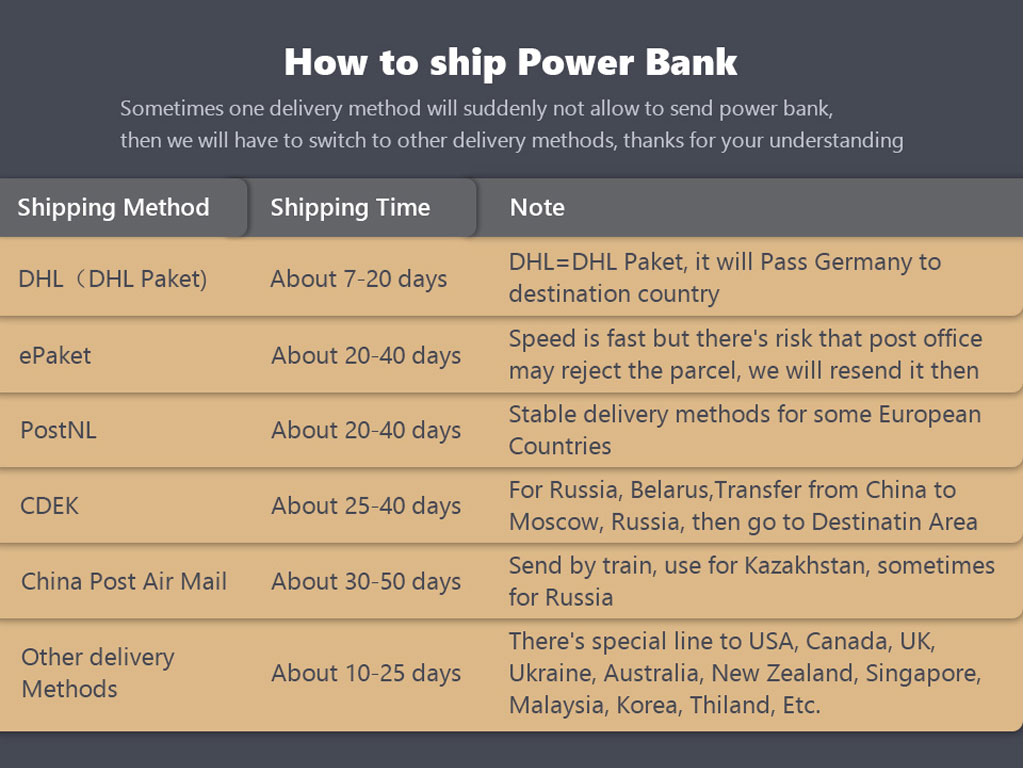This screenshot has height=768, width=1024.
Task: Click note about post office rejecting parcel
Action: coord(745,354)
